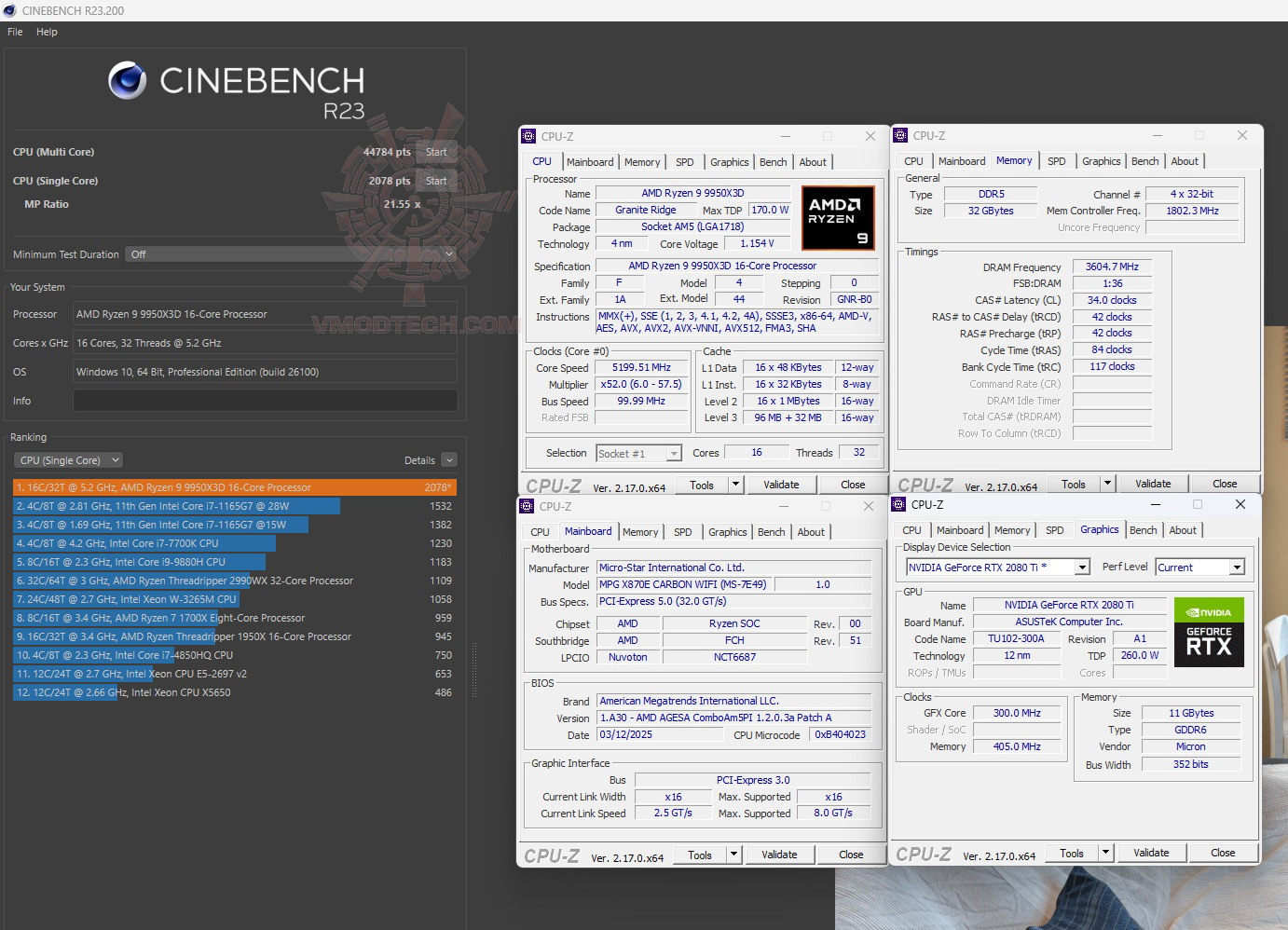Click the Tools button in the CPU-Z window showing the Mainboard tab

coord(700,855)
